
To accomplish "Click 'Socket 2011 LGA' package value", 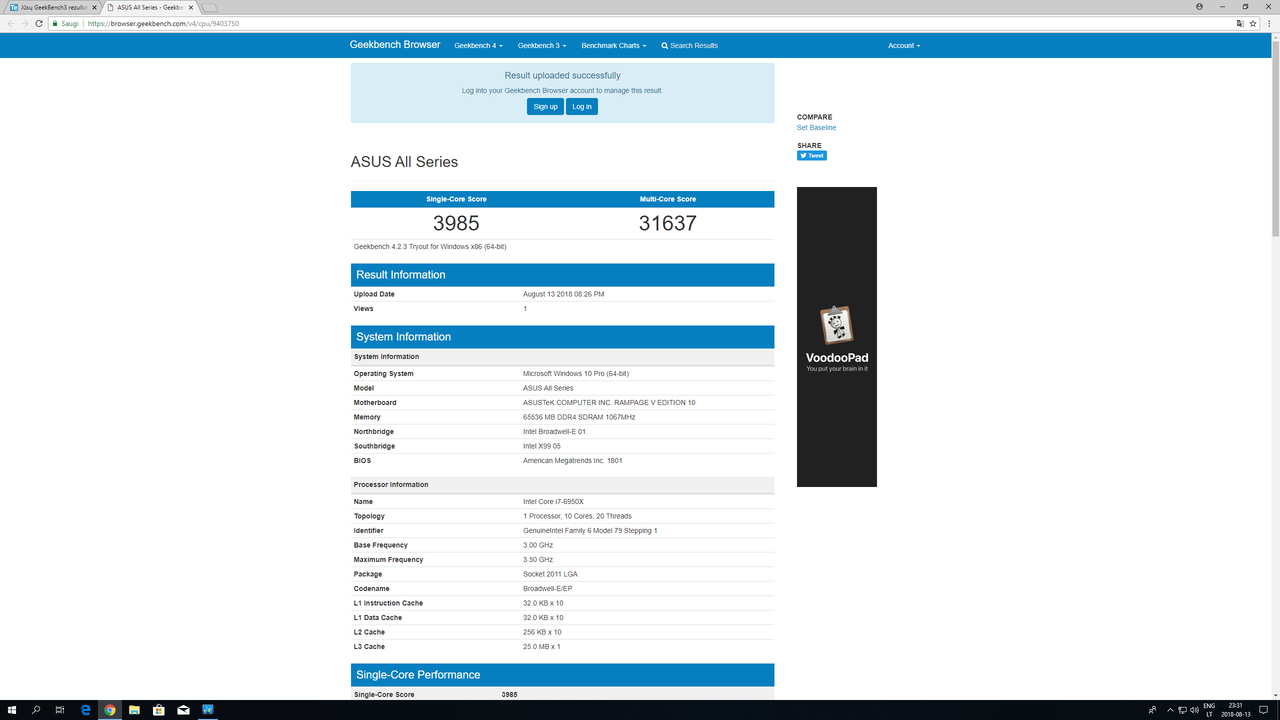I will (x=550, y=574).
